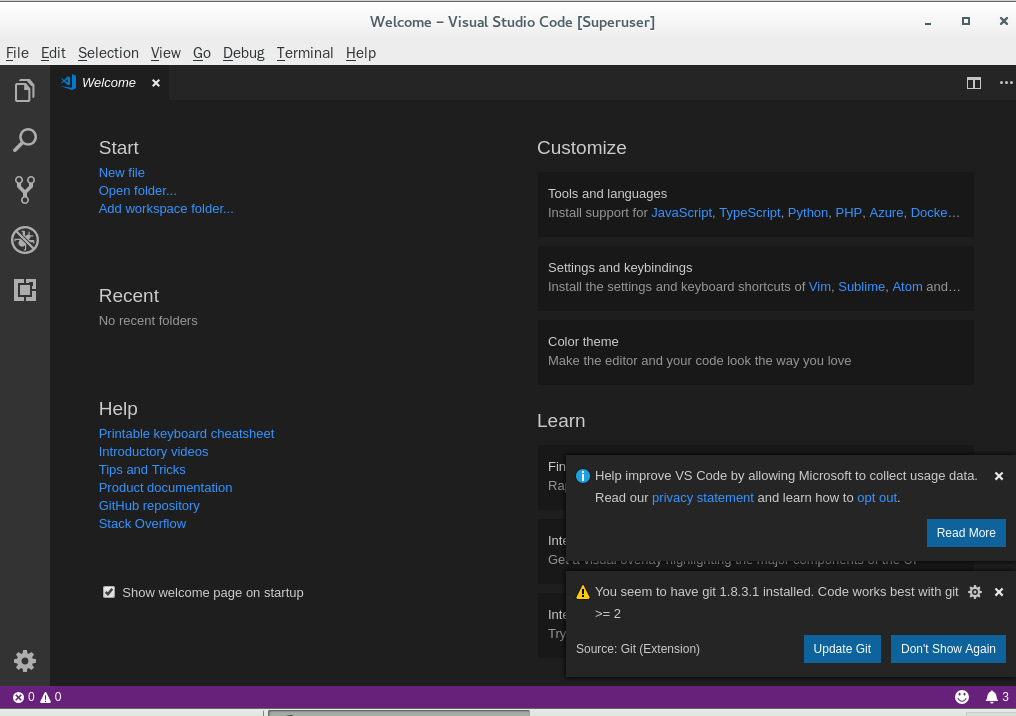Open the View menu

coord(165,53)
